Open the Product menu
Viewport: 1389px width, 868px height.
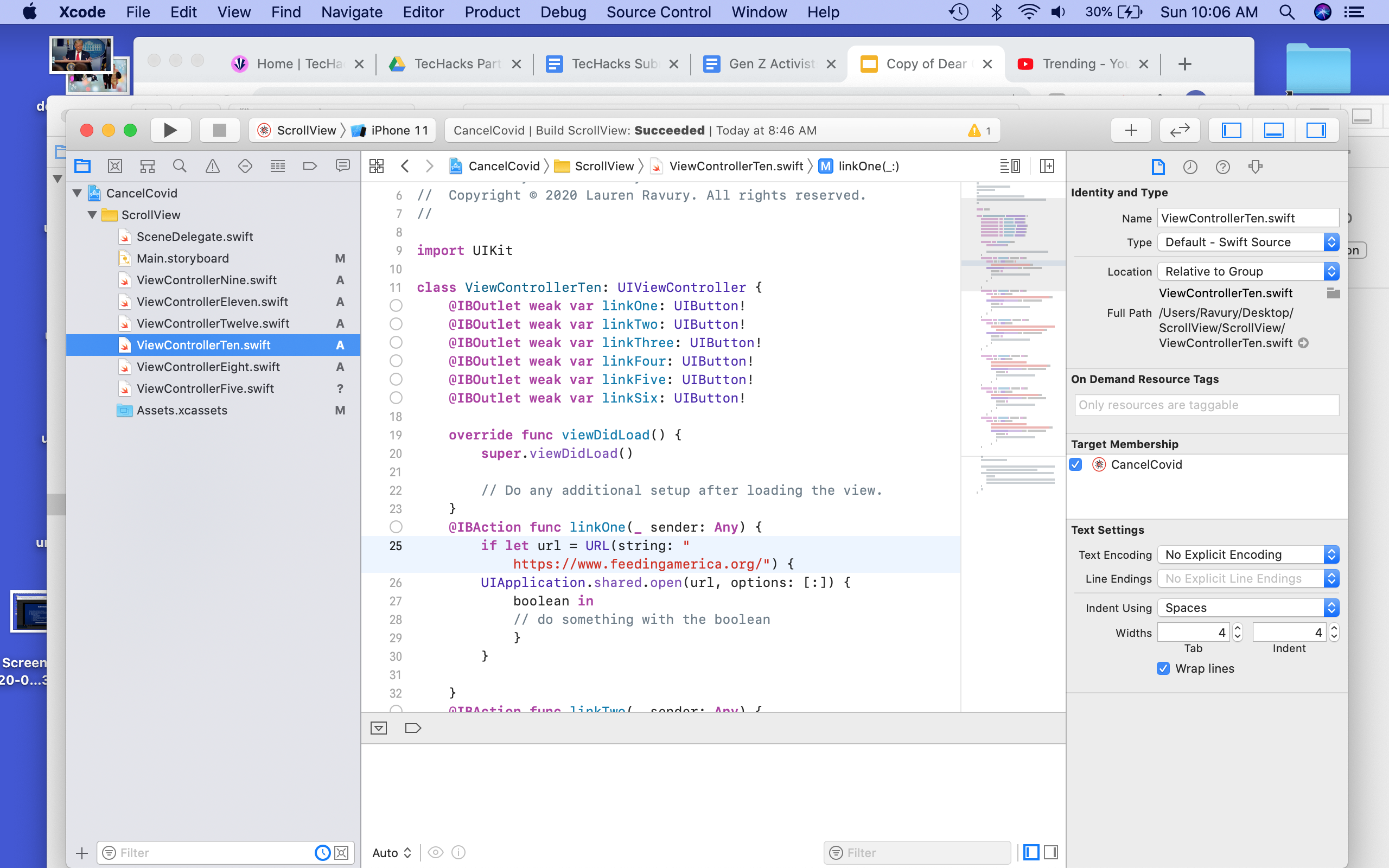click(x=492, y=12)
